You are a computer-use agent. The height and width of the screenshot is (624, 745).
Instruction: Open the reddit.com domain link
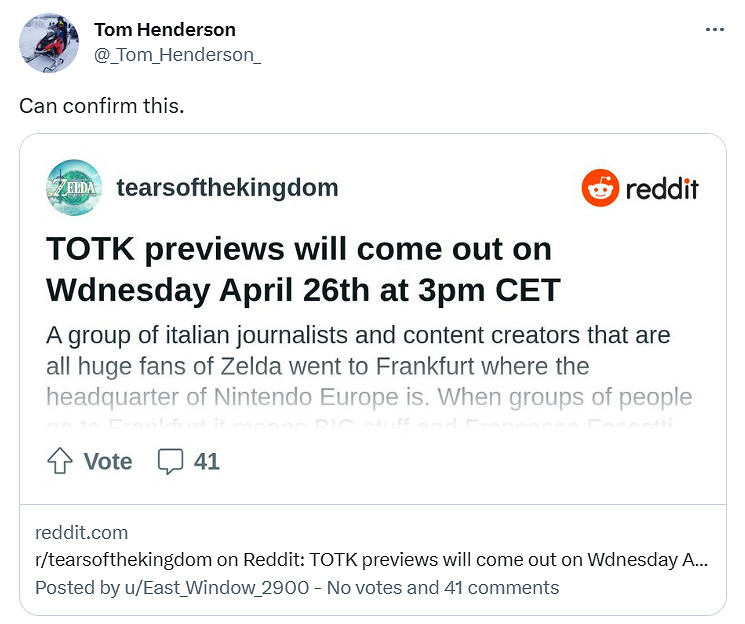82,532
